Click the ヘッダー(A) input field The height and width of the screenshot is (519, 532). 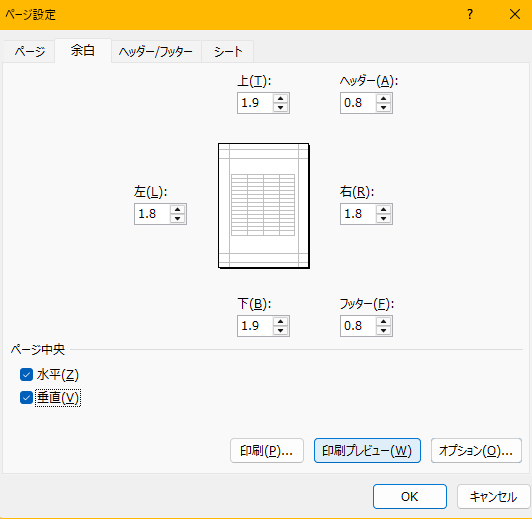(x=359, y=103)
